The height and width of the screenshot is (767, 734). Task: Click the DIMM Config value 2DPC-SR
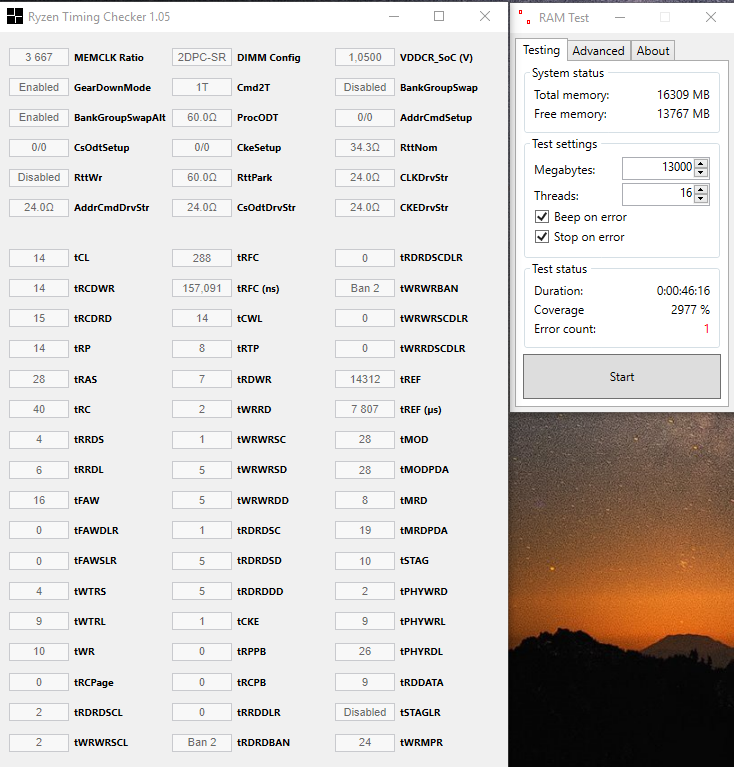pyautogui.click(x=202, y=57)
